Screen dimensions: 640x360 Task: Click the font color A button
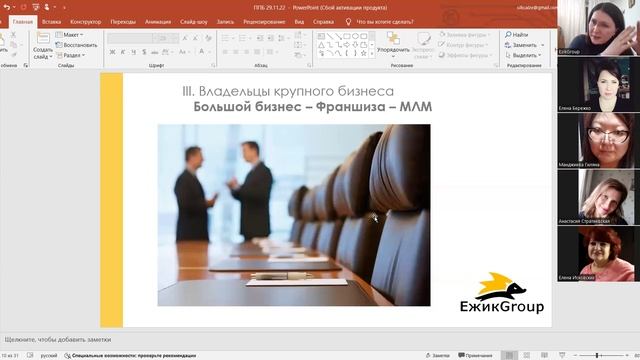[203, 52]
